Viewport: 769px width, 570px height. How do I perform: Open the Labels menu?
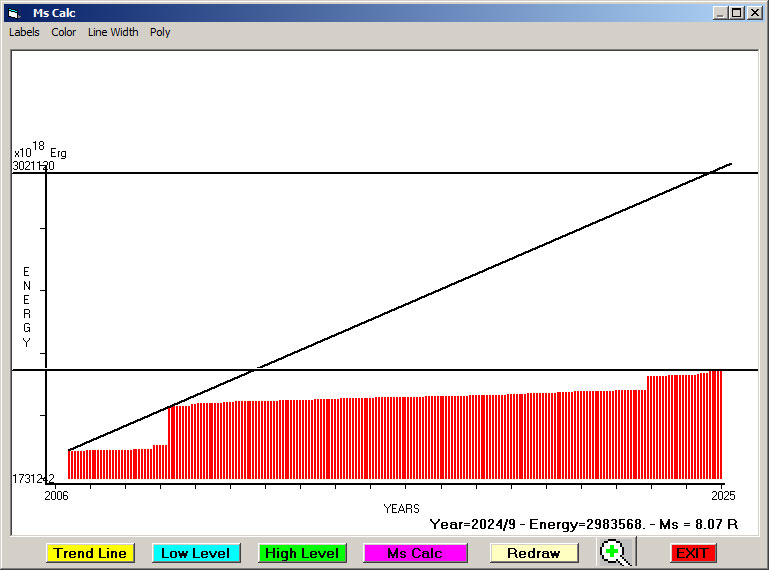[24, 32]
